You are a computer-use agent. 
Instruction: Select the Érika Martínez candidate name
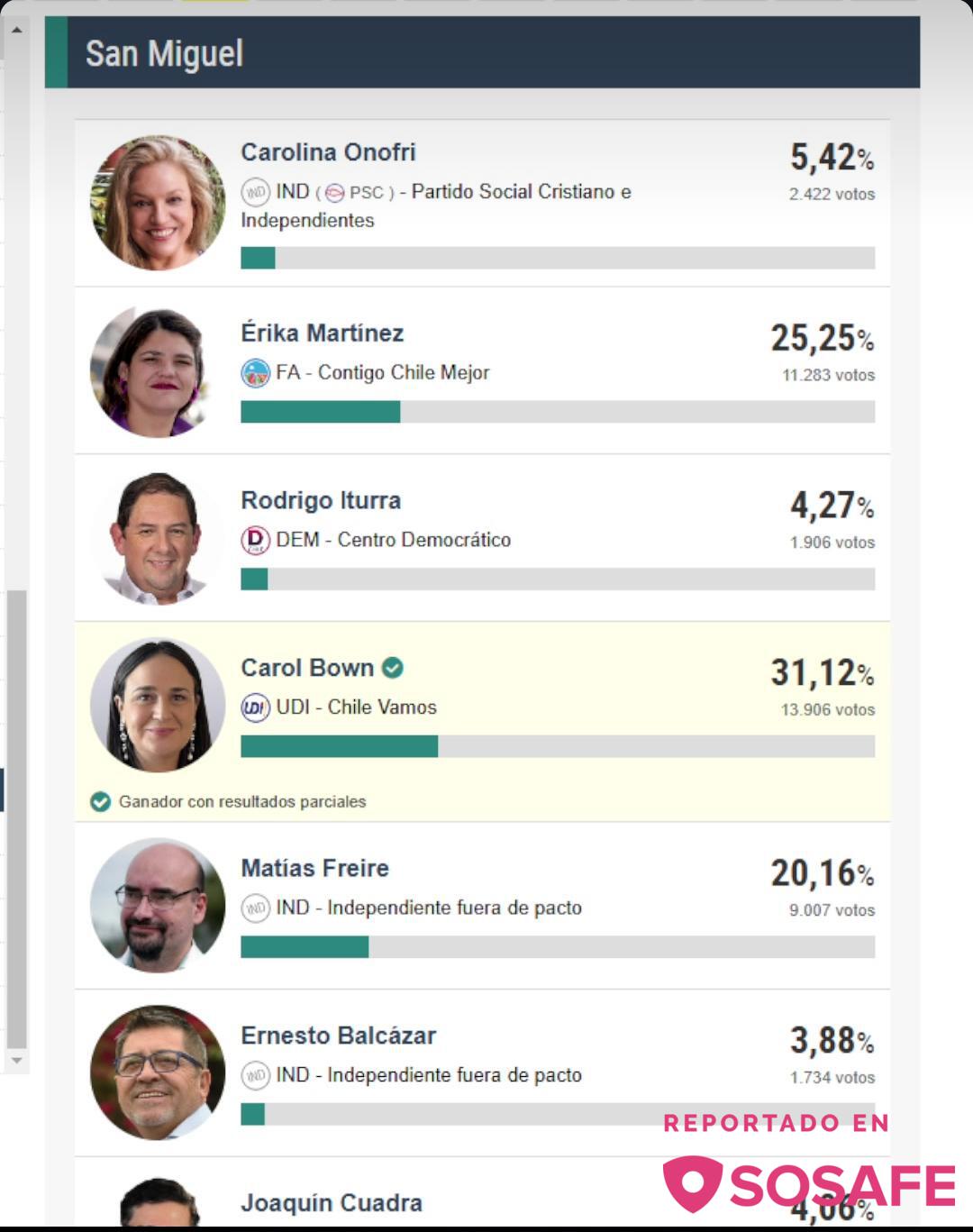(323, 333)
